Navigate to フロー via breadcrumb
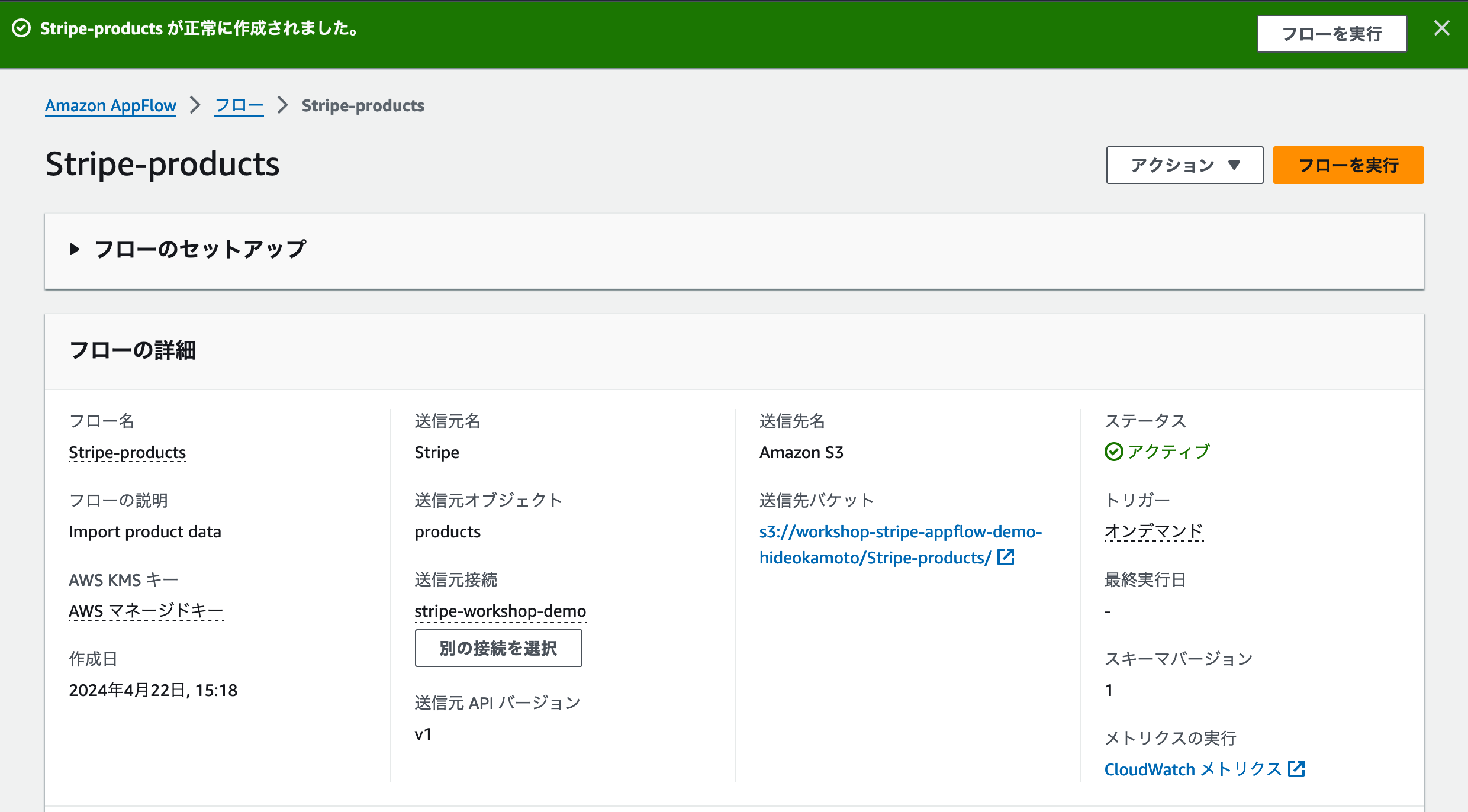 click(238, 105)
